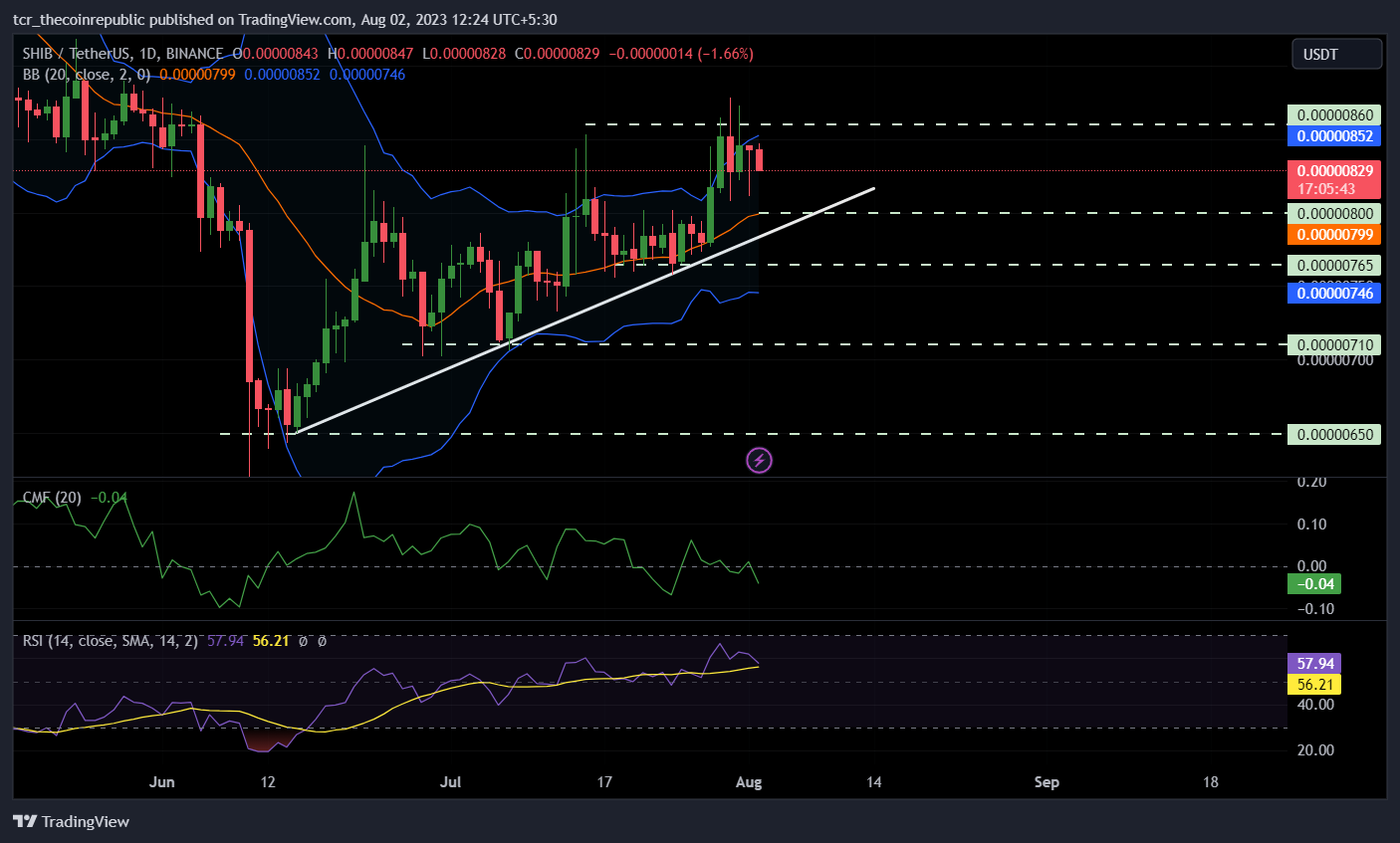Click the Aug label on the time axis
Viewport: 1400px width, 843px height.
point(749,782)
